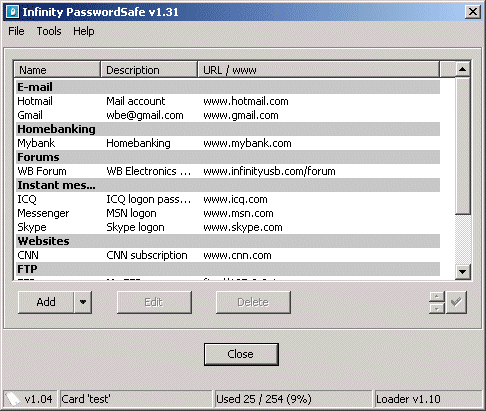Move entry up with small up arrow
This screenshot has width=486, height=411.
point(437,297)
